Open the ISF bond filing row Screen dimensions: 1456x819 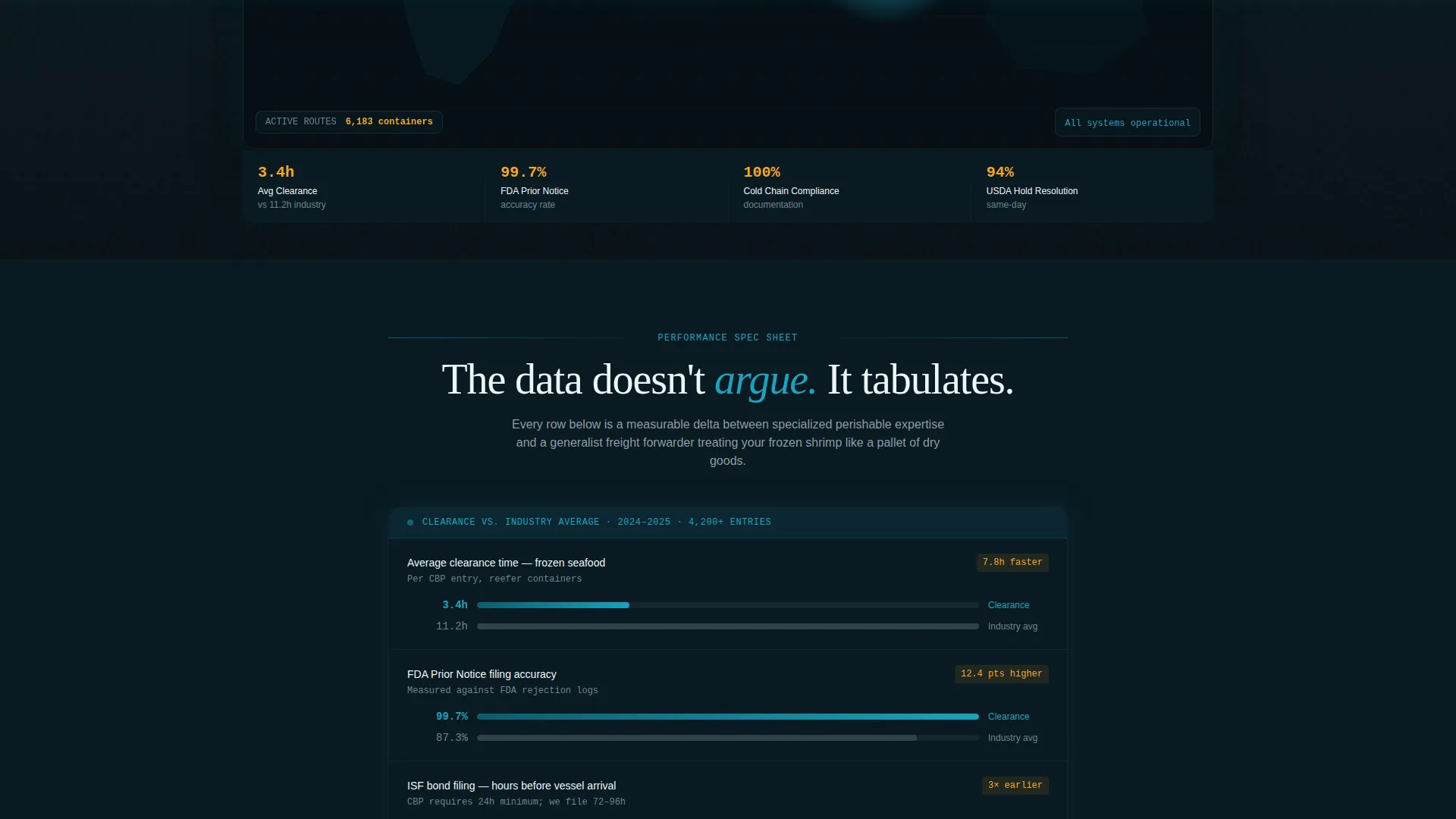[x=728, y=791]
